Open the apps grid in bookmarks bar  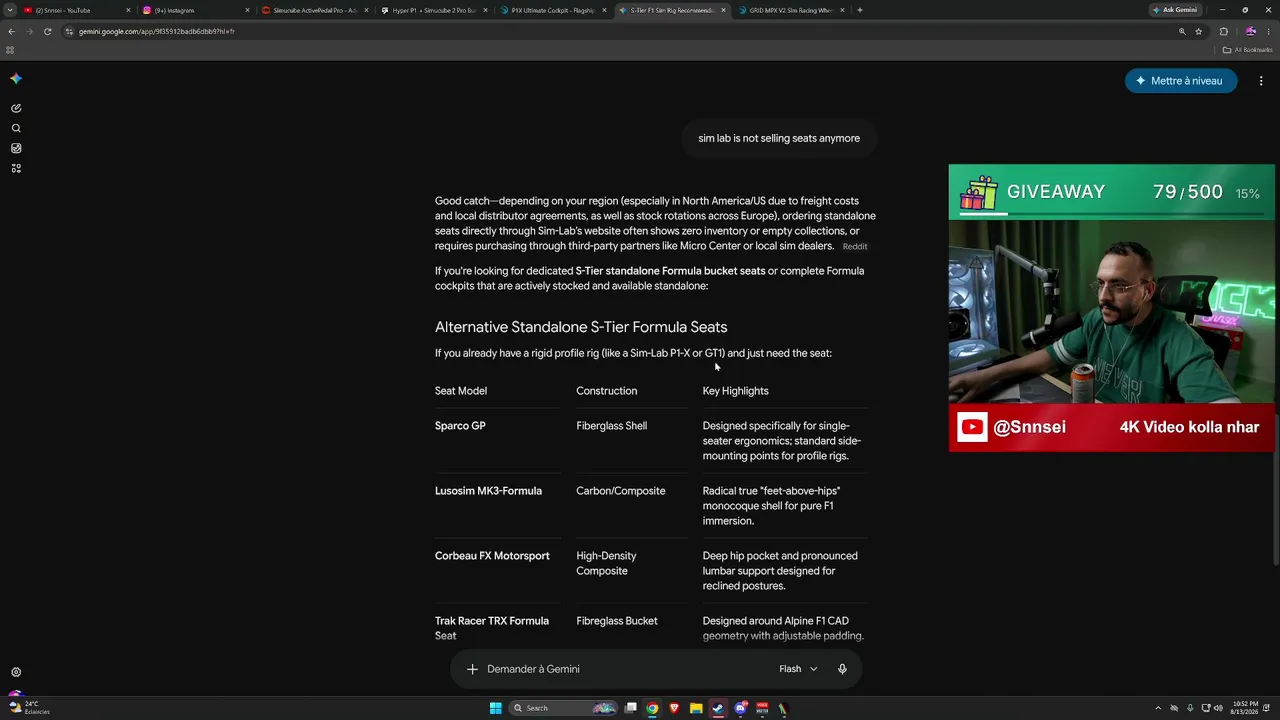click(x=10, y=50)
